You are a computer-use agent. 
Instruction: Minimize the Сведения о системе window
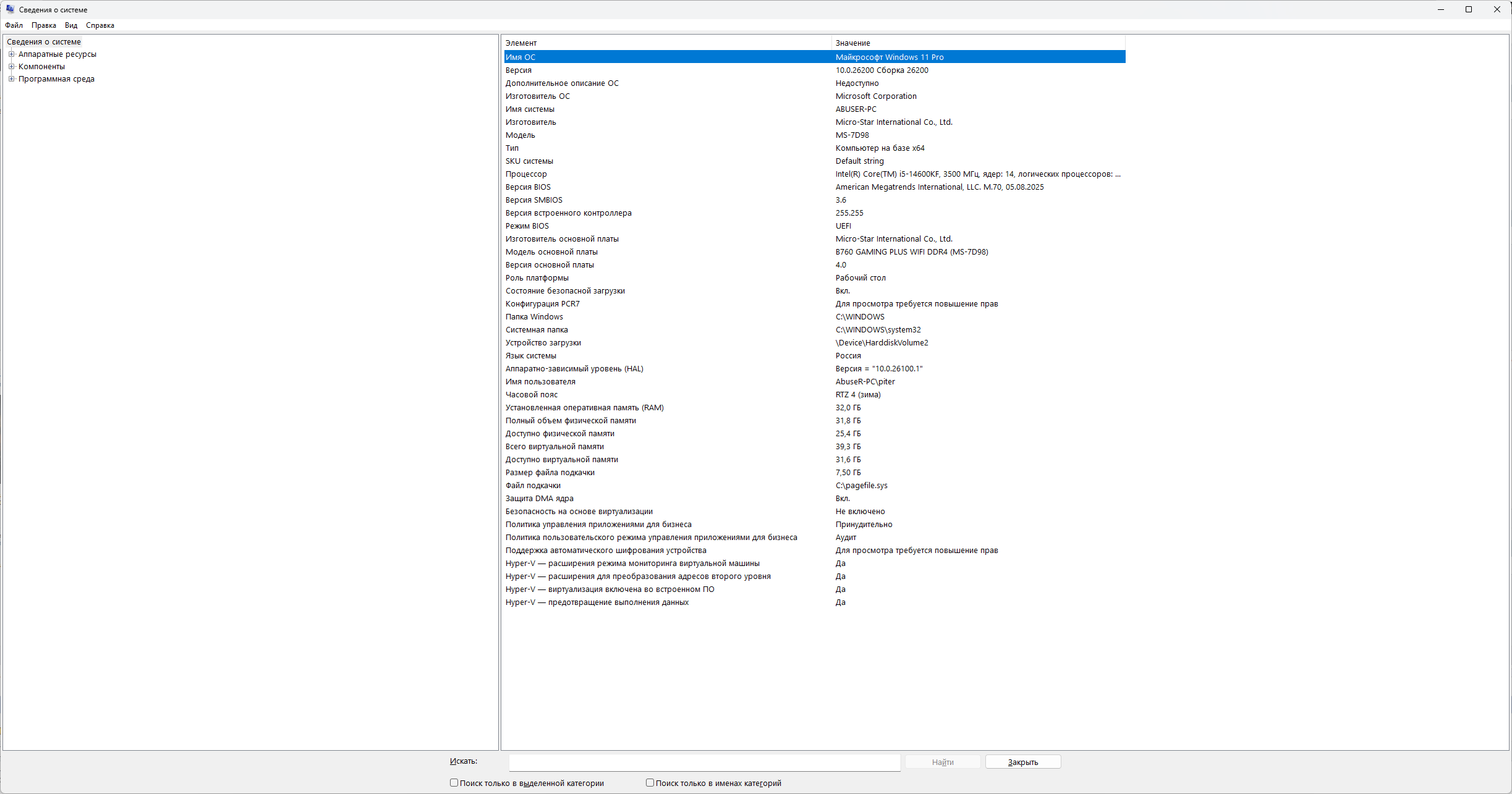tap(1440, 9)
